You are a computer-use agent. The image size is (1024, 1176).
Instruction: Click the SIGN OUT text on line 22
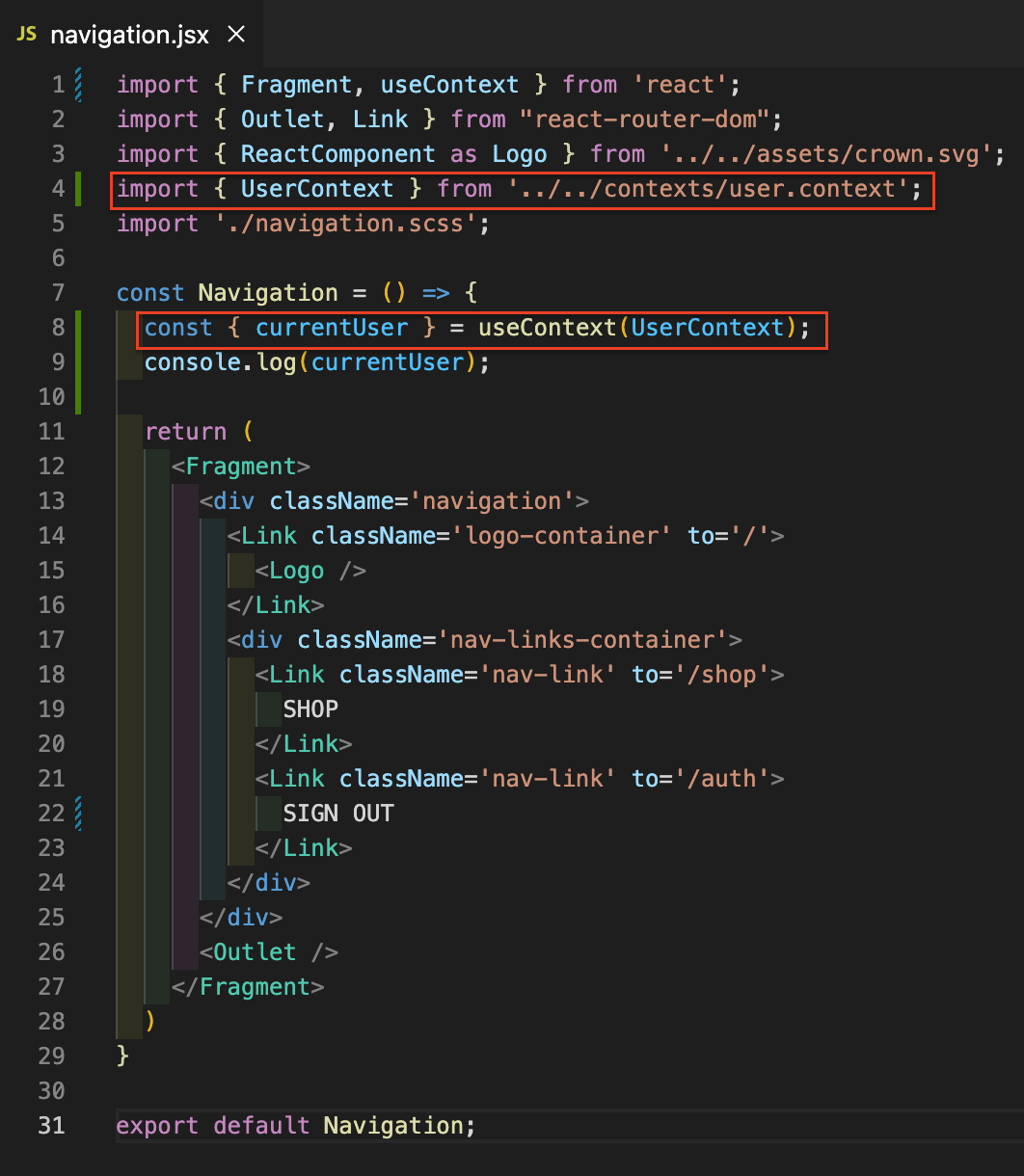[x=337, y=814]
